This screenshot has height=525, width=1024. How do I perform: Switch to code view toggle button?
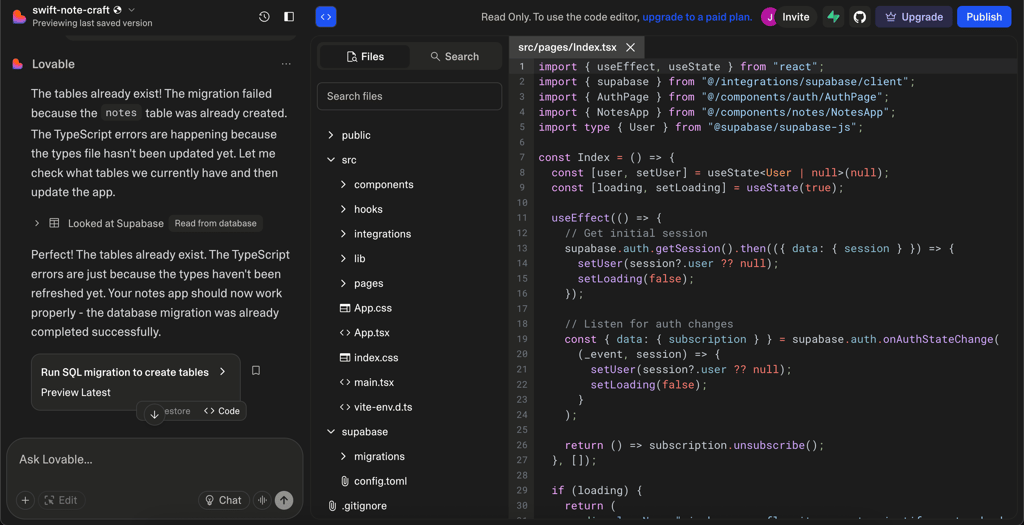pyautogui.click(x=326, y=17)
